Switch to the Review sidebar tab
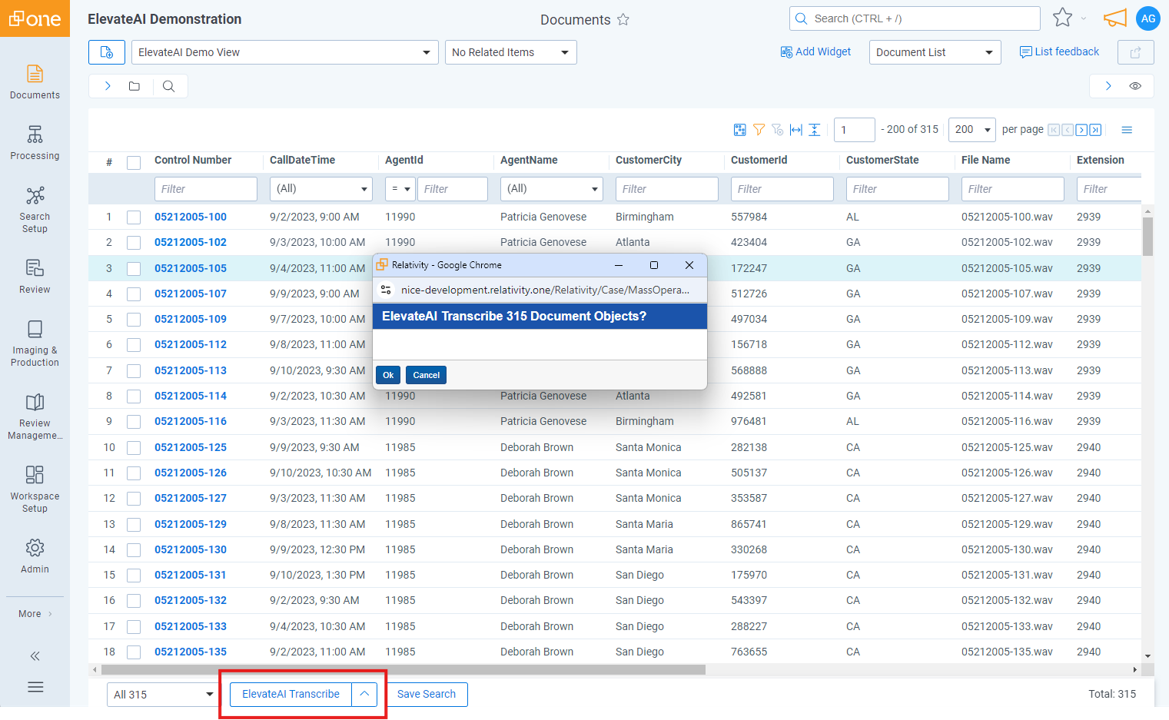The image size is (1169, 720). [34, 277]
